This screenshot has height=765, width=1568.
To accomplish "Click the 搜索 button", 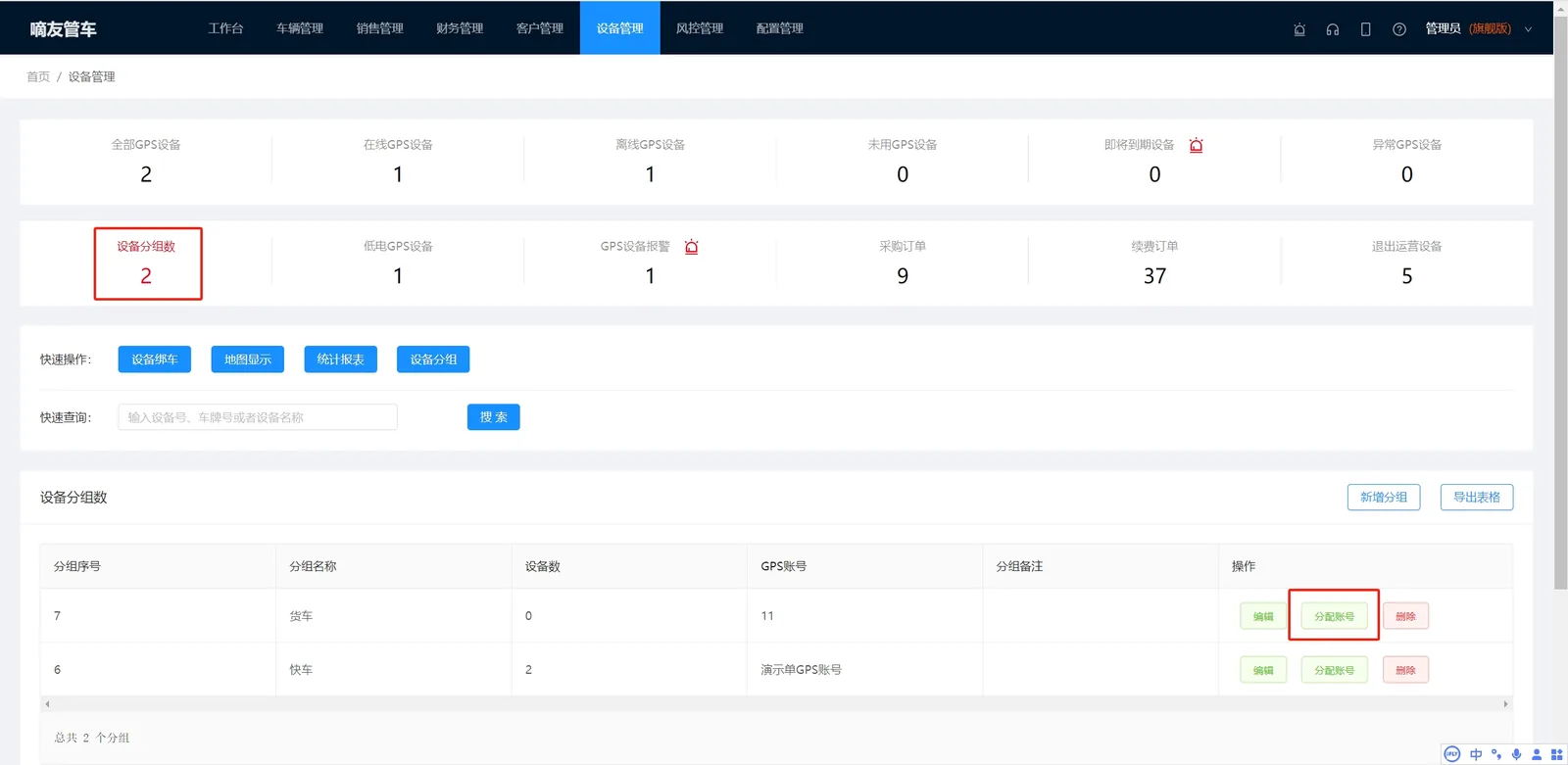I will (494, 417).
